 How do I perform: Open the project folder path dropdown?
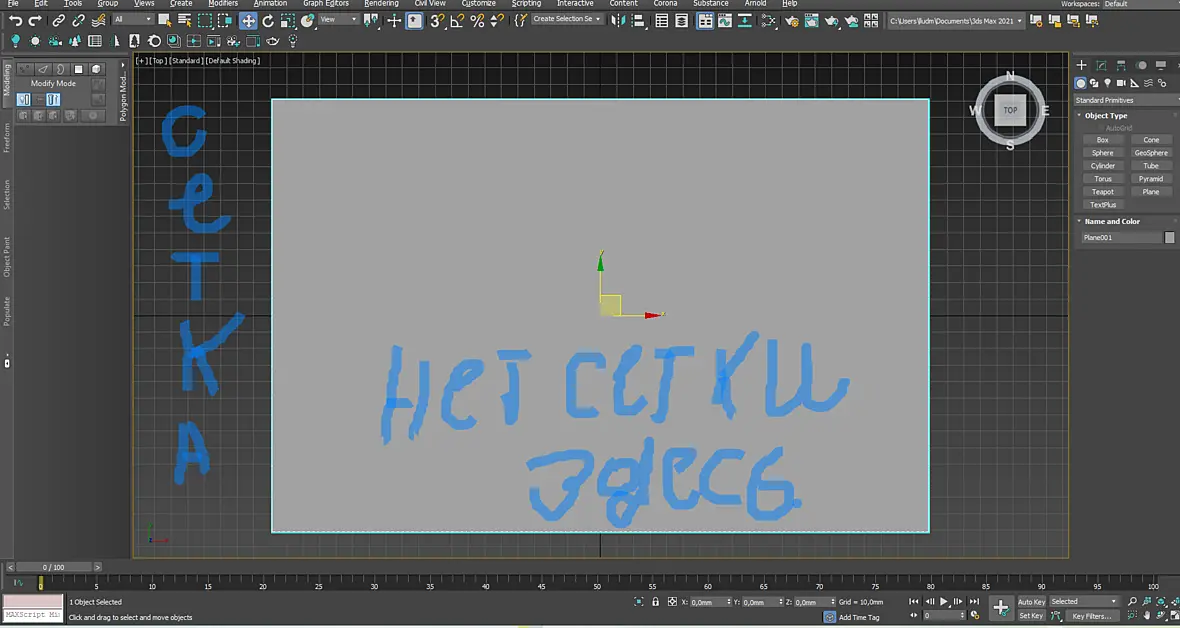955,21
